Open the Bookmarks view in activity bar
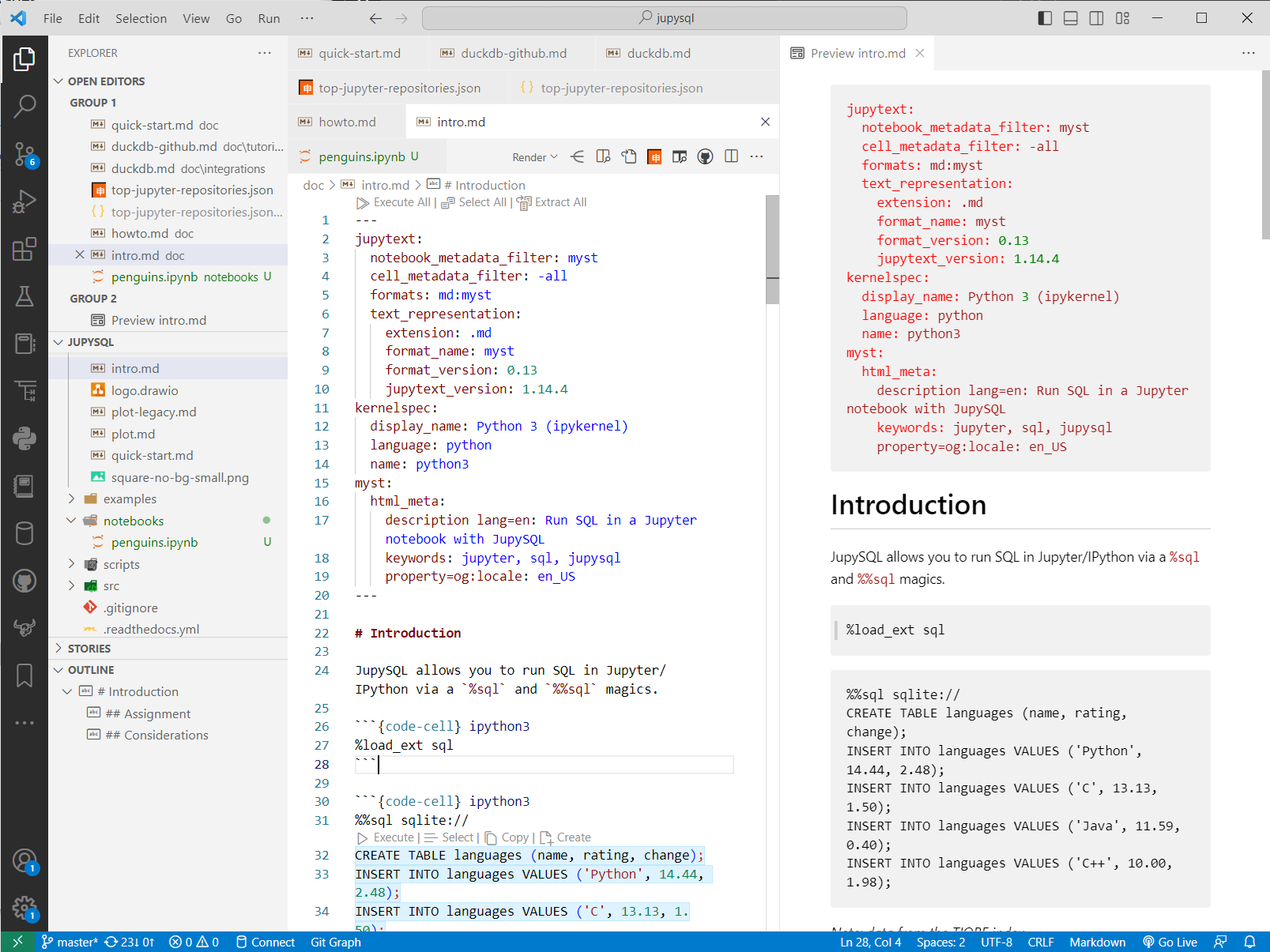The height and width of the screenshot is (952, 1270). [24, 675]
